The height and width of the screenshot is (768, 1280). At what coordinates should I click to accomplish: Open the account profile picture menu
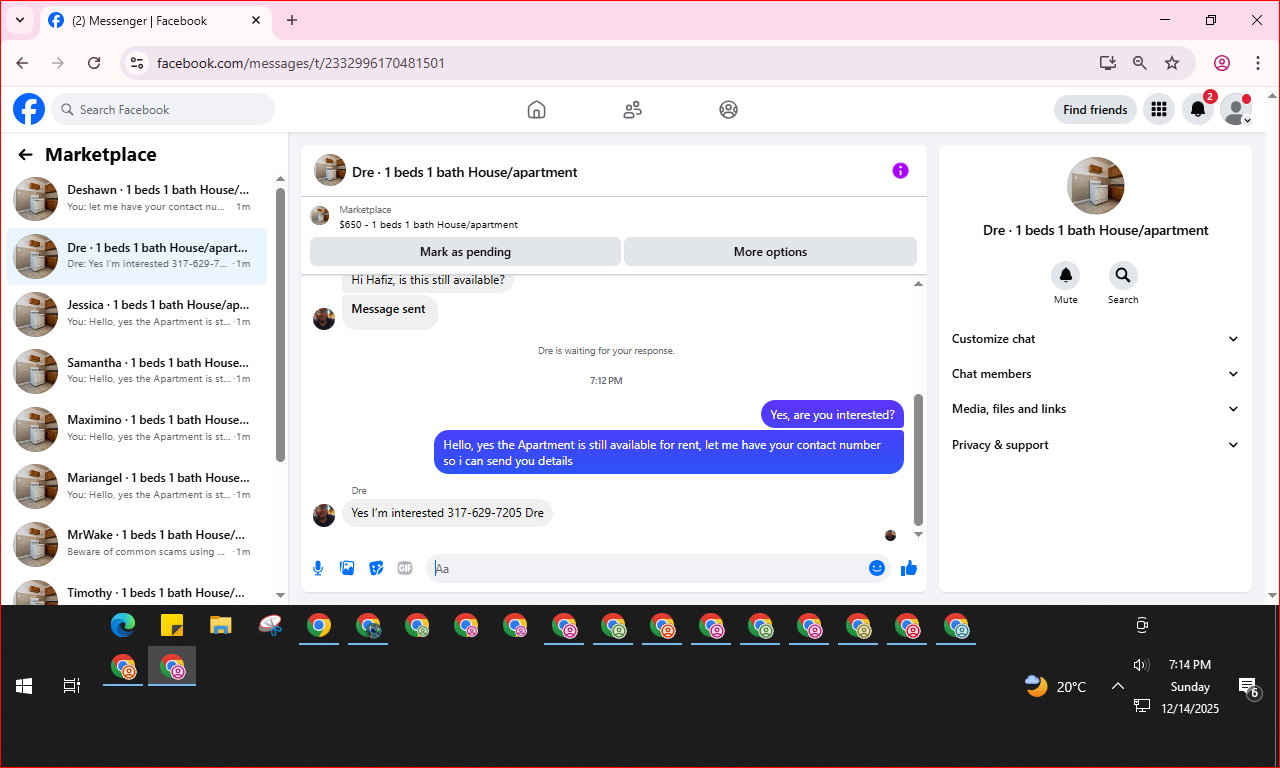point(1236,110)
